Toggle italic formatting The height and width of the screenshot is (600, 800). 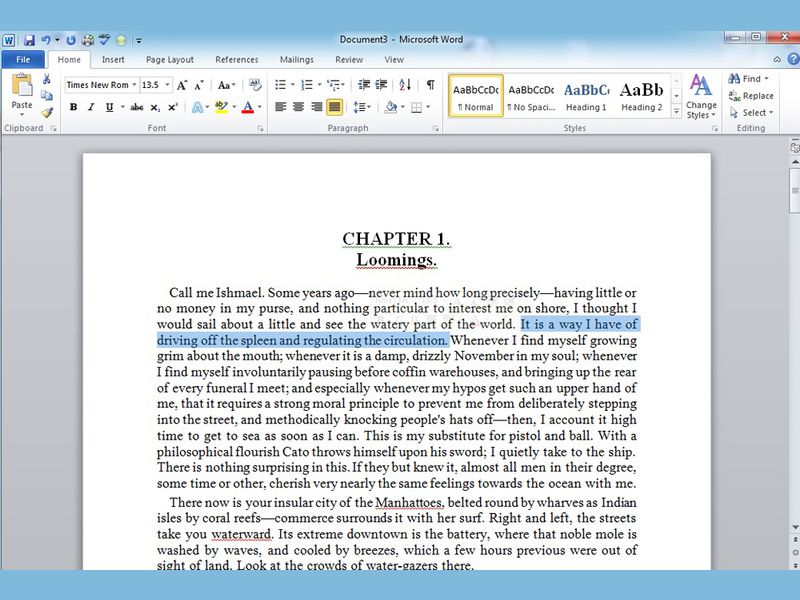point(91,107)
